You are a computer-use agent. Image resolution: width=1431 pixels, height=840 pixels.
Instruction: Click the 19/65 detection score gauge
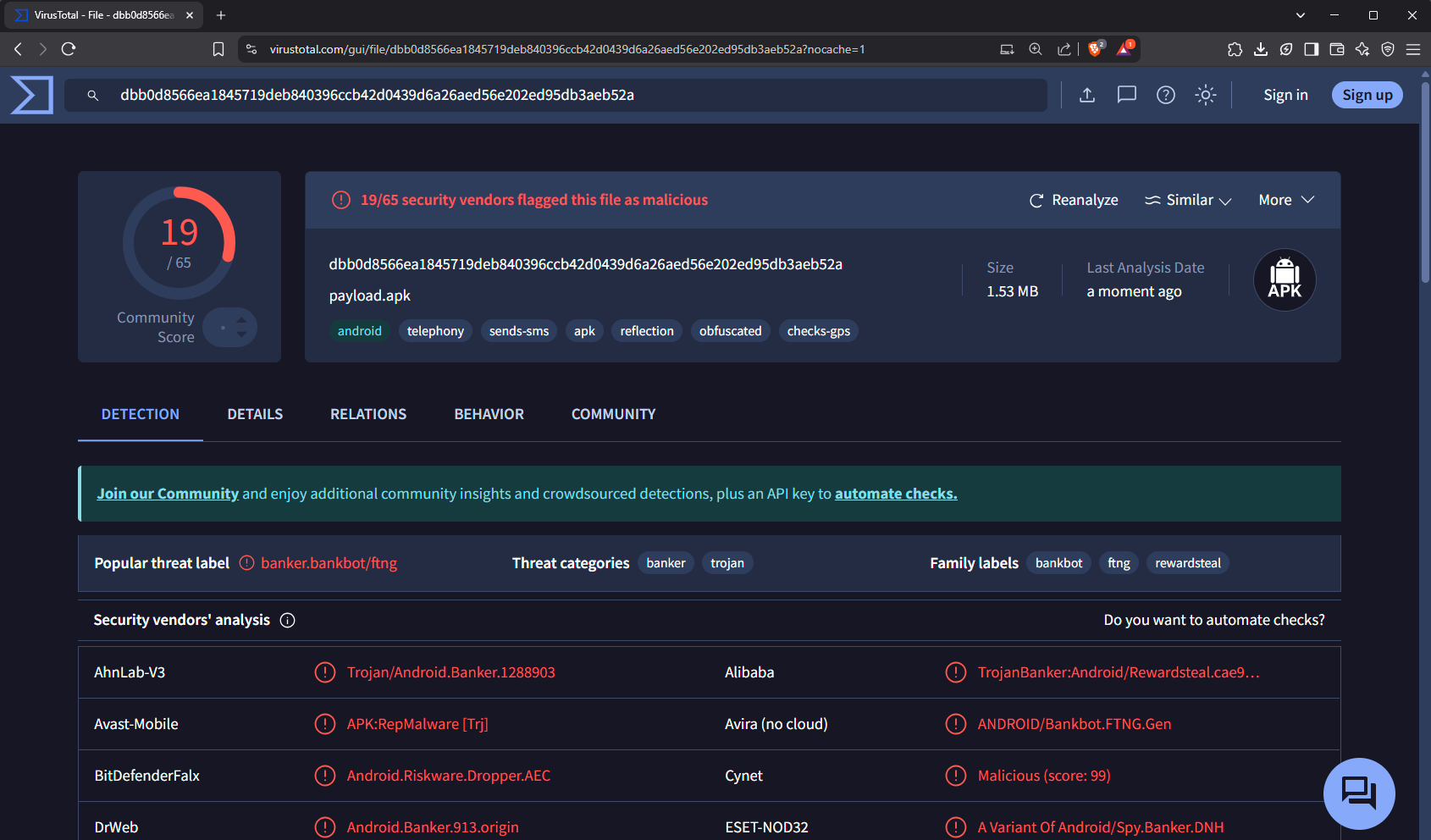pos(180,243)
